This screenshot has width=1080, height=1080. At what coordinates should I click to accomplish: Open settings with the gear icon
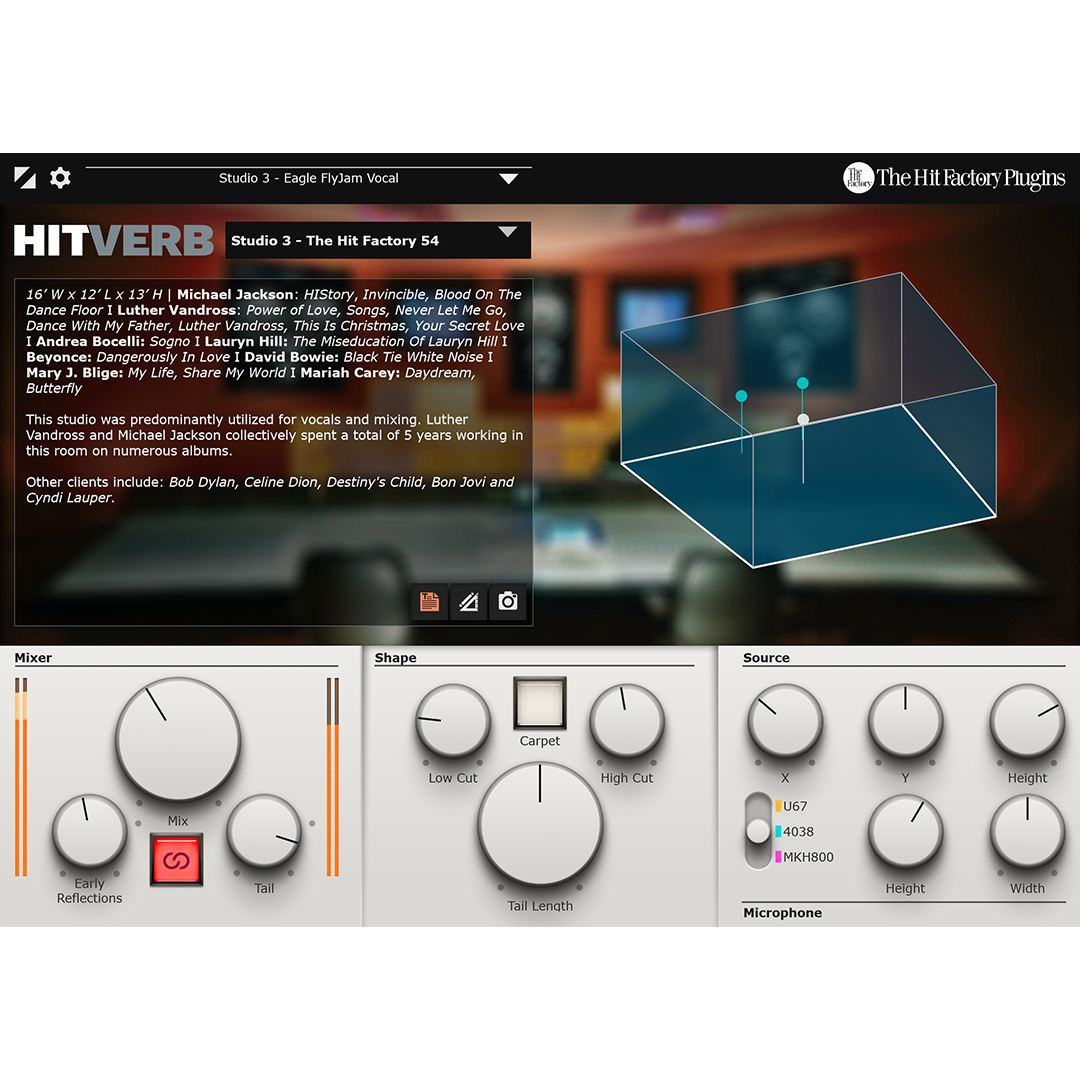pos(60,178)
